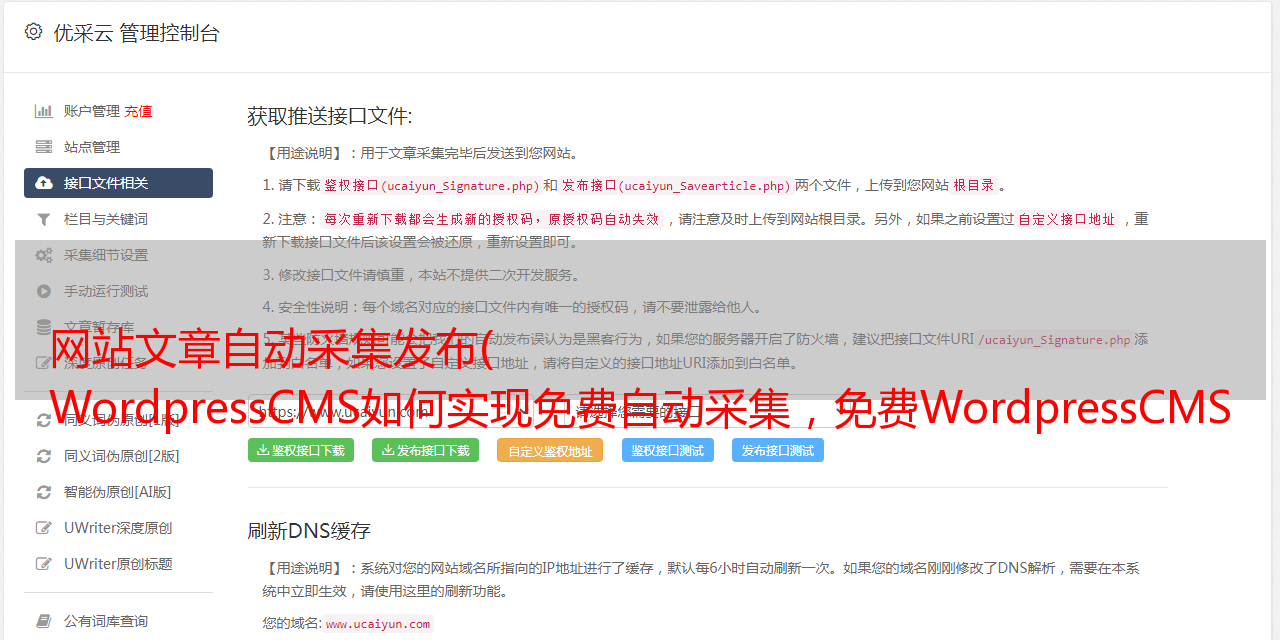Click the edit icon beside UWriter深度原创
Screen dimensions: 1280x640
click(x=44, y=528)
